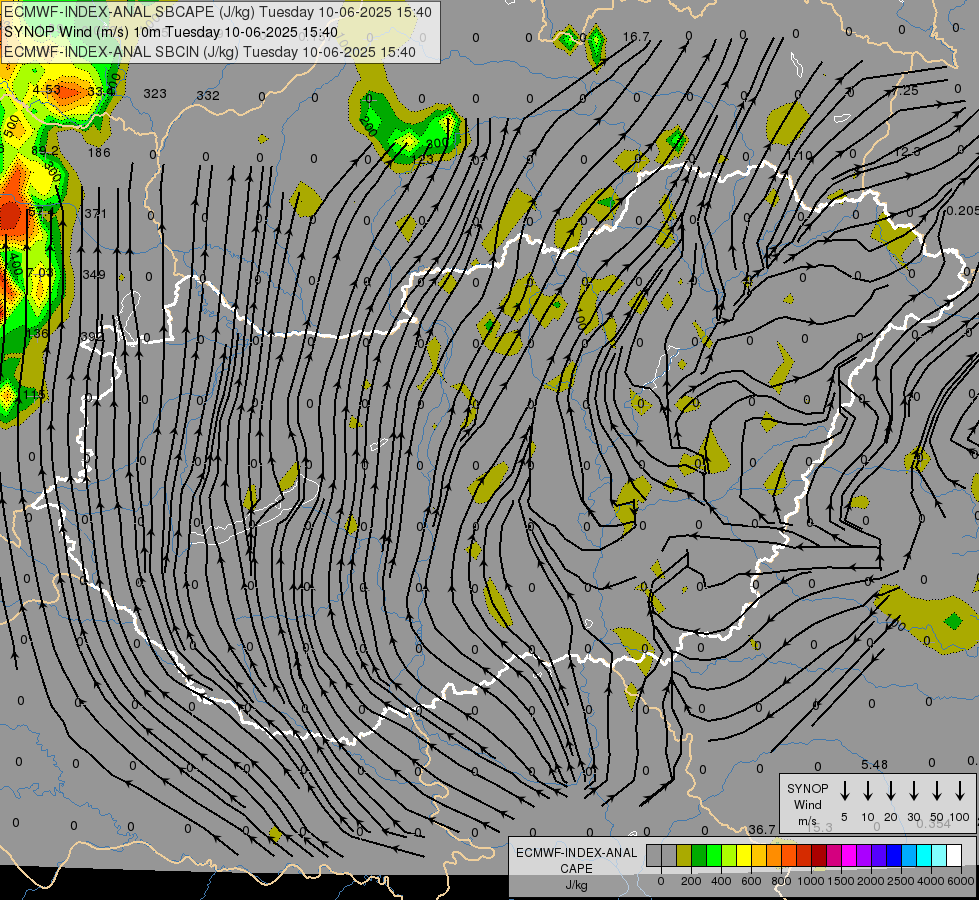
Task: Click the 30 m/s wind arrow in legend
Action: pyautogui.click(x=914, y=790)
